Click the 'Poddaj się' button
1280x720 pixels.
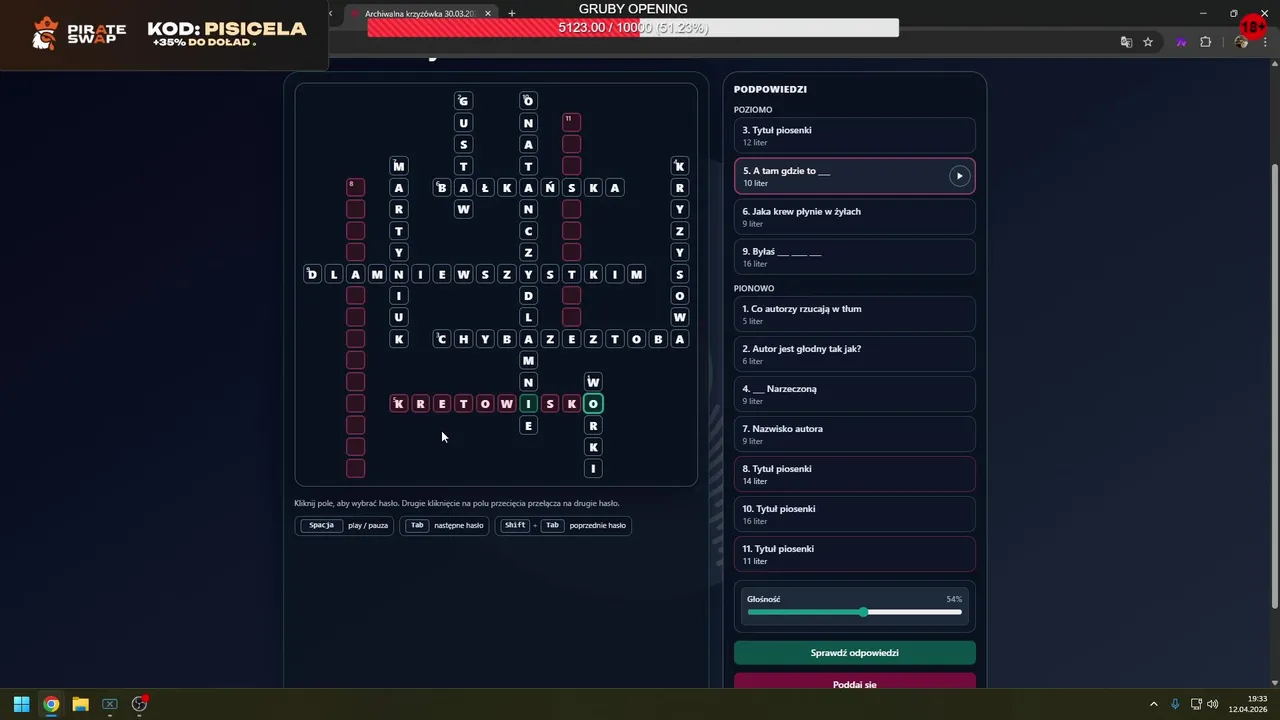coord(854,682)
